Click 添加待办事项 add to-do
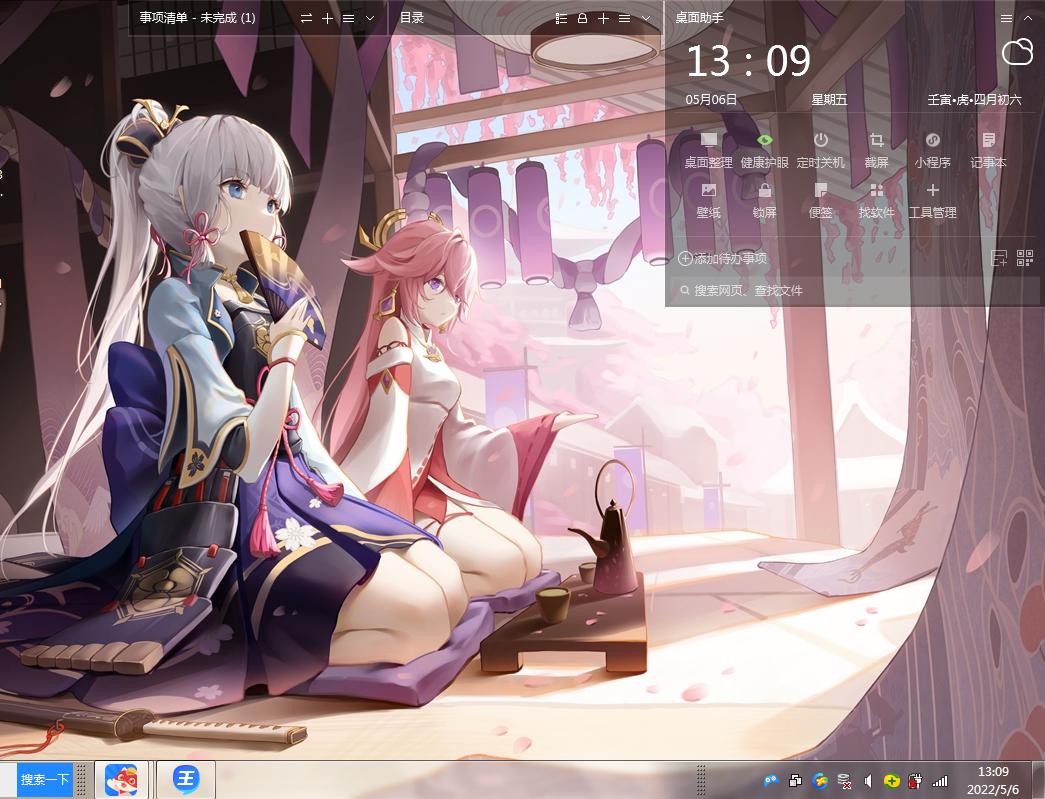1045x799 pixels. pos(722,259)
